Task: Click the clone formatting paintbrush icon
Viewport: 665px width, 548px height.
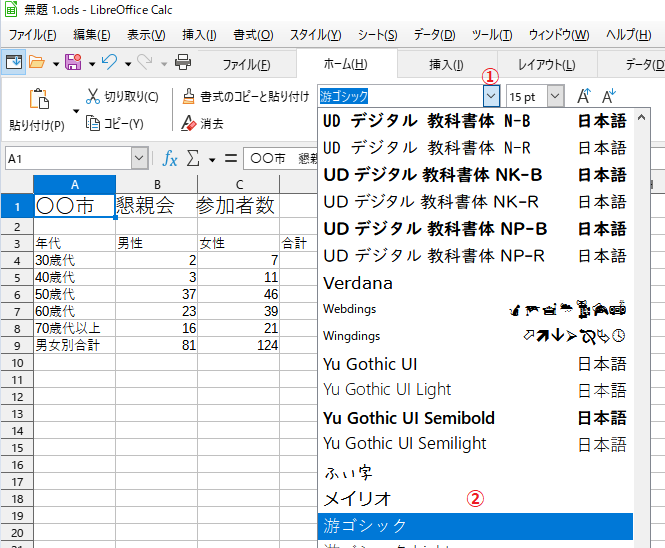Action: 188,96
